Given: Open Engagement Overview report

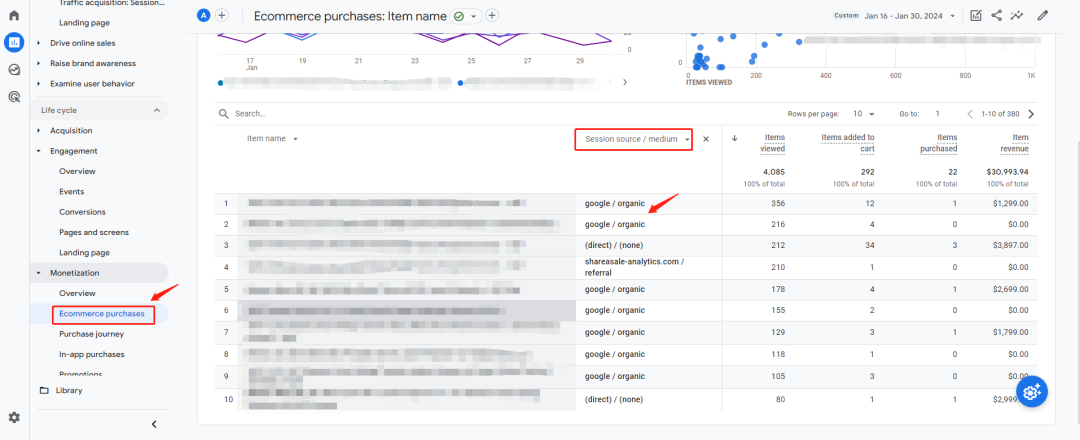Looking at the screenshot, I should point(77,171).
